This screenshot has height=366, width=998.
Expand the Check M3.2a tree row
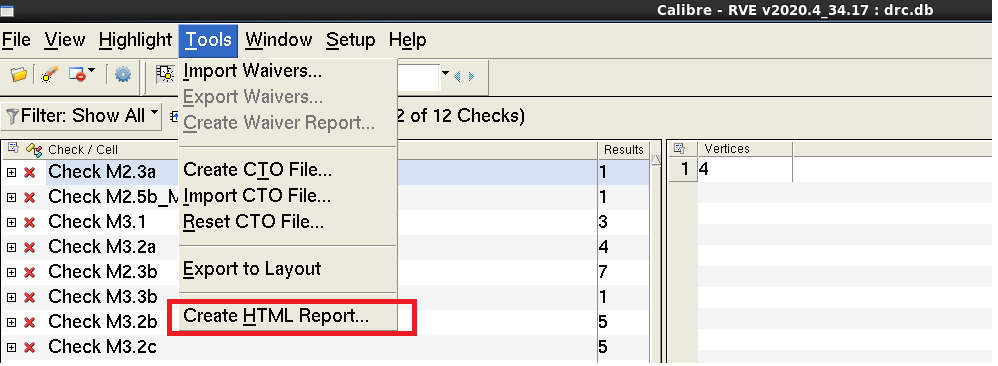[11, 248]
